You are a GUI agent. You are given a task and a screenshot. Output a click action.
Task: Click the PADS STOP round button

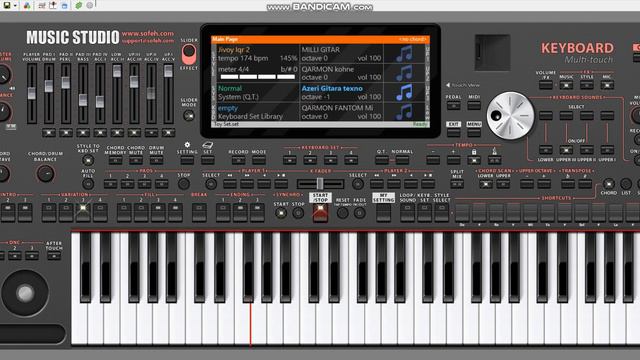pos(184,184)
